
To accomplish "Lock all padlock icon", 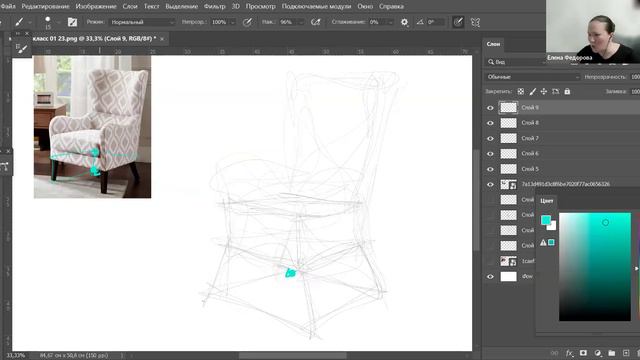I will (x=567, y=91).
